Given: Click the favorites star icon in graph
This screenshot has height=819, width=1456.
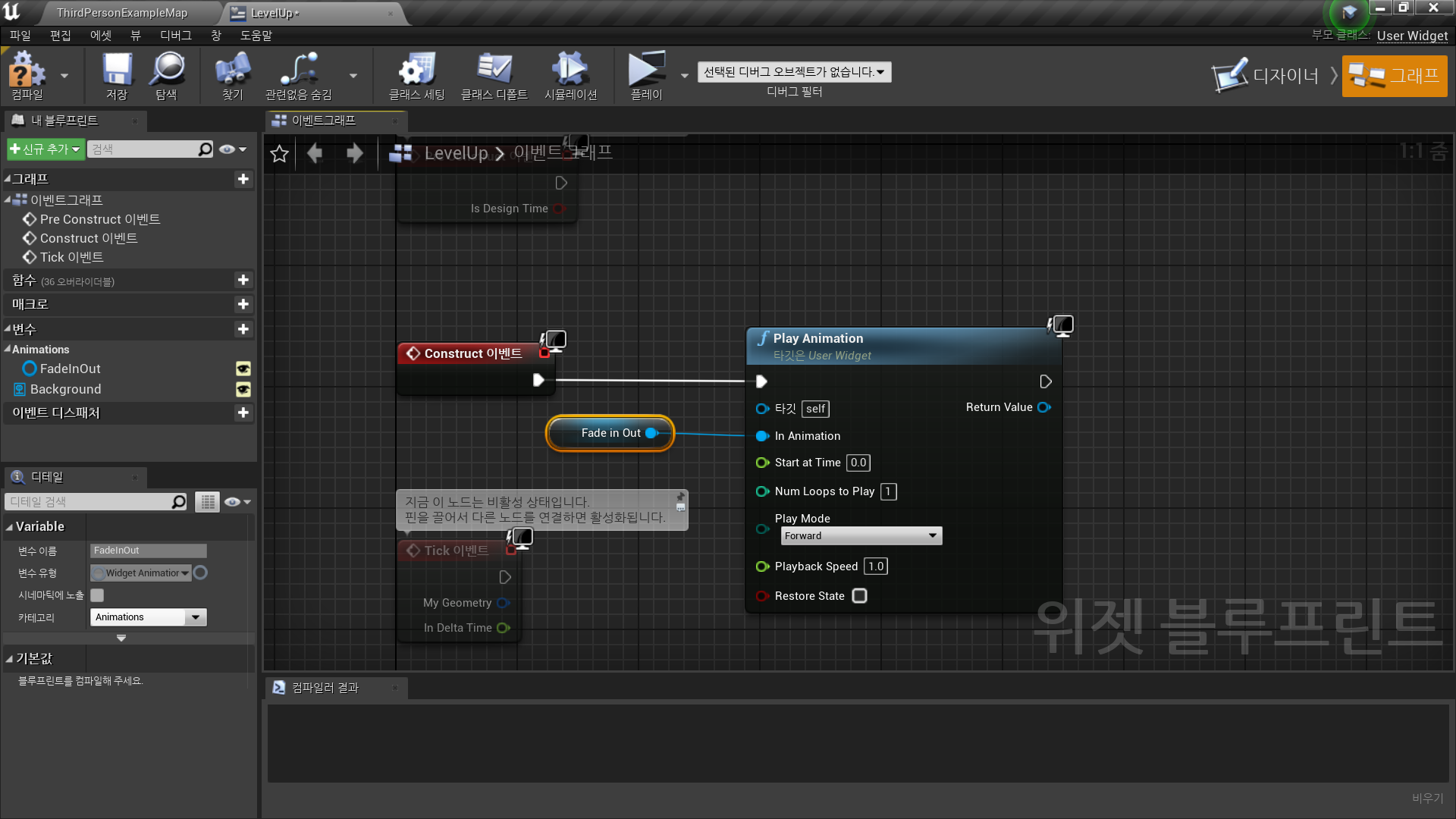Looking at the screenshot, I should [279, 154].
